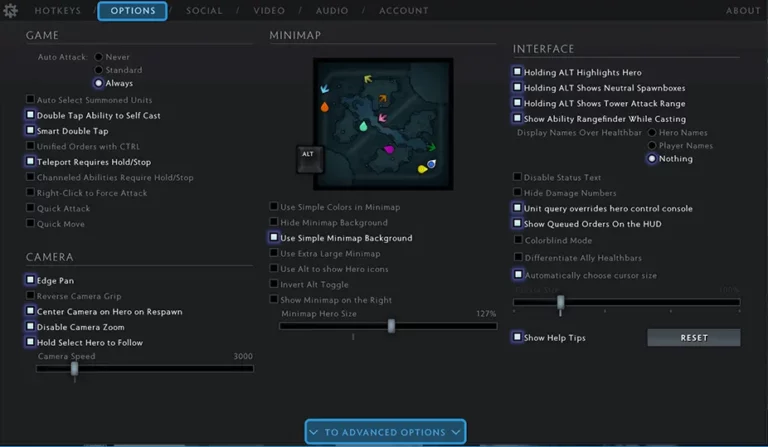768x447 pixels.
Task: Toggle Show Ability Rangefinder While Casting
Action: [x=517, y=118]
